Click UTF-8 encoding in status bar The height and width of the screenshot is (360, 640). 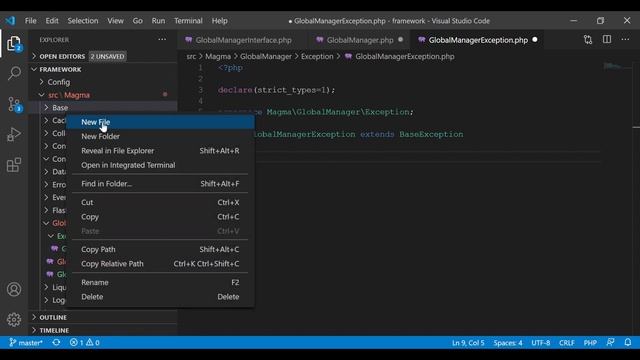(x=540, y=342)
